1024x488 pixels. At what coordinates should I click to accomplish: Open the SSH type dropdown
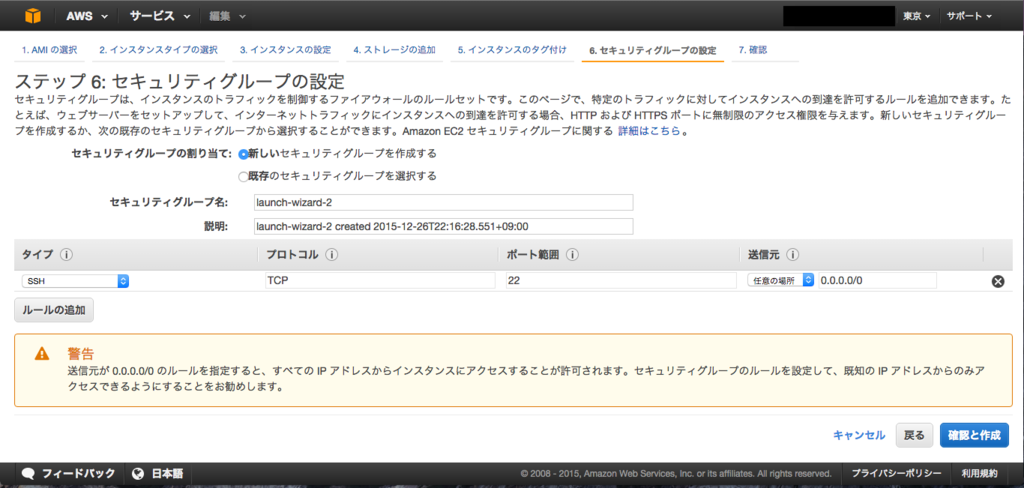tap(75, 281)
